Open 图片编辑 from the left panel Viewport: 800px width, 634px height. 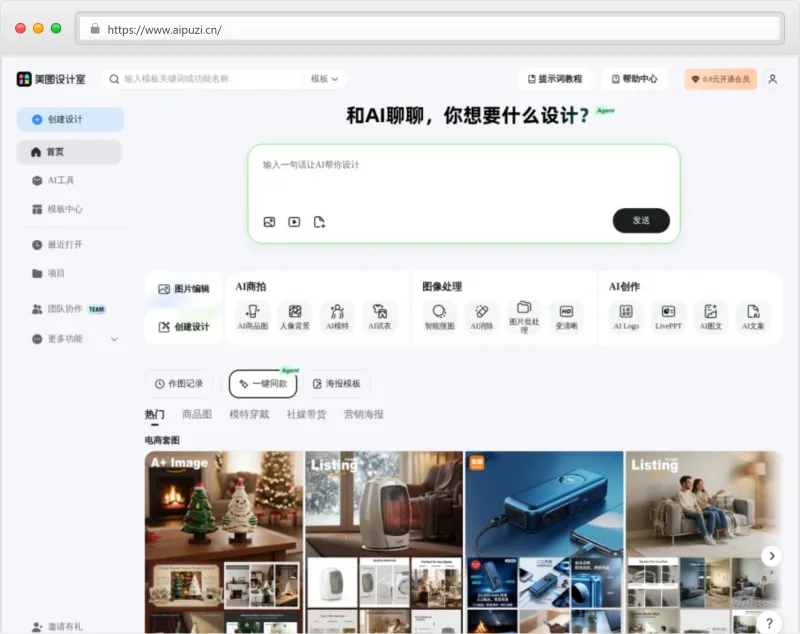[182, 288]
